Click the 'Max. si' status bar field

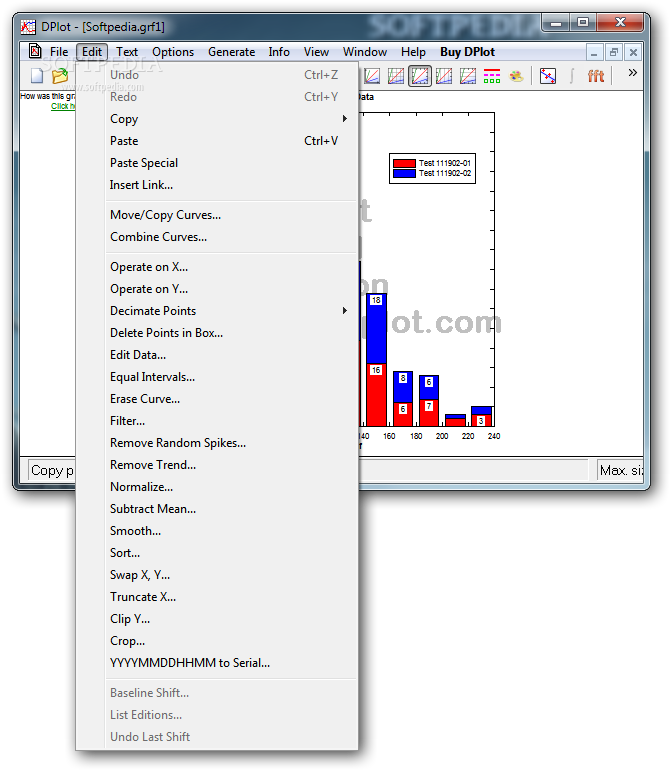(620, 471)
